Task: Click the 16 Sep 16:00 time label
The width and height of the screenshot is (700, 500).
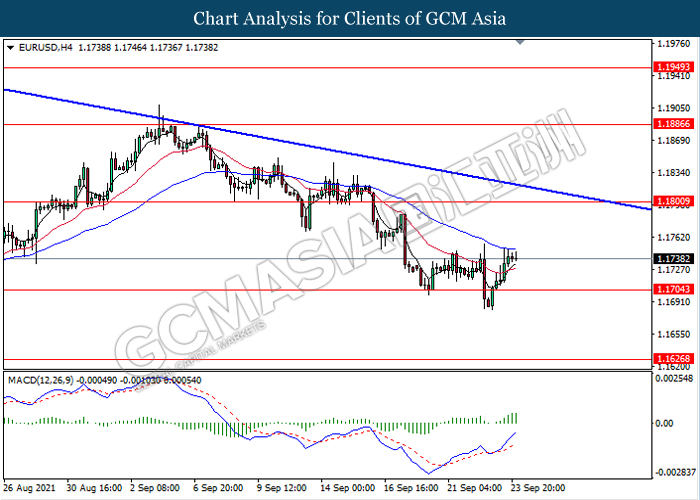Action: 411,488
